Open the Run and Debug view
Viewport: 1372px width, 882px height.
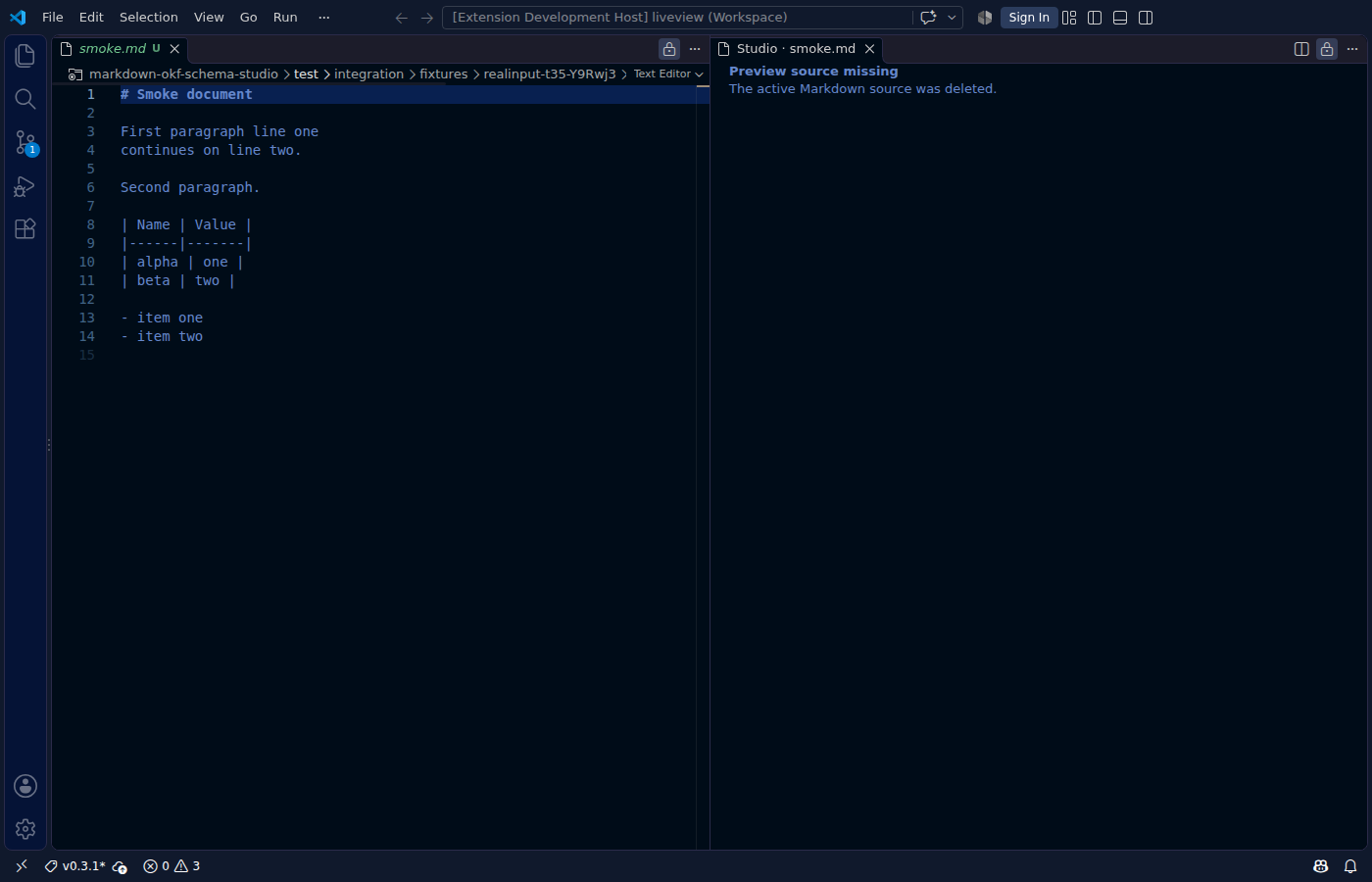pyautogui.click(x=25, y=185)
